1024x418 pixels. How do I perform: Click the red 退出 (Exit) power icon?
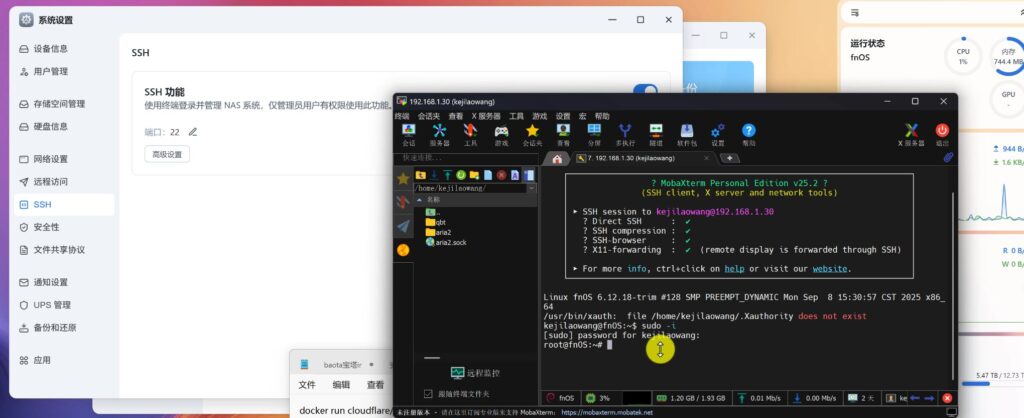pyautogui.click(x=942, y=135)
